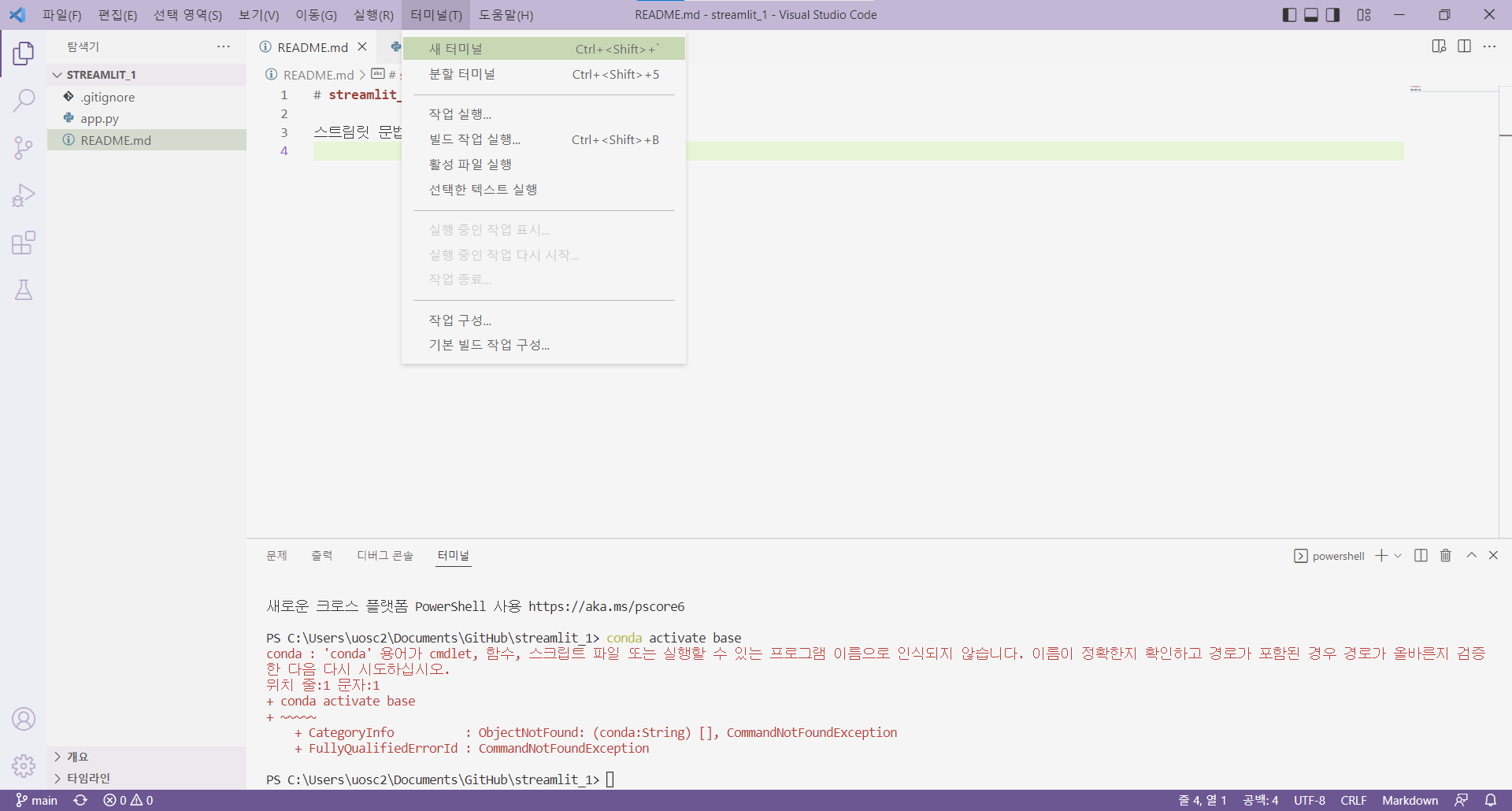The width and height of the screenshot is (1512, 811).
Task: Click the terminal prompt input line
Action: 610,780
